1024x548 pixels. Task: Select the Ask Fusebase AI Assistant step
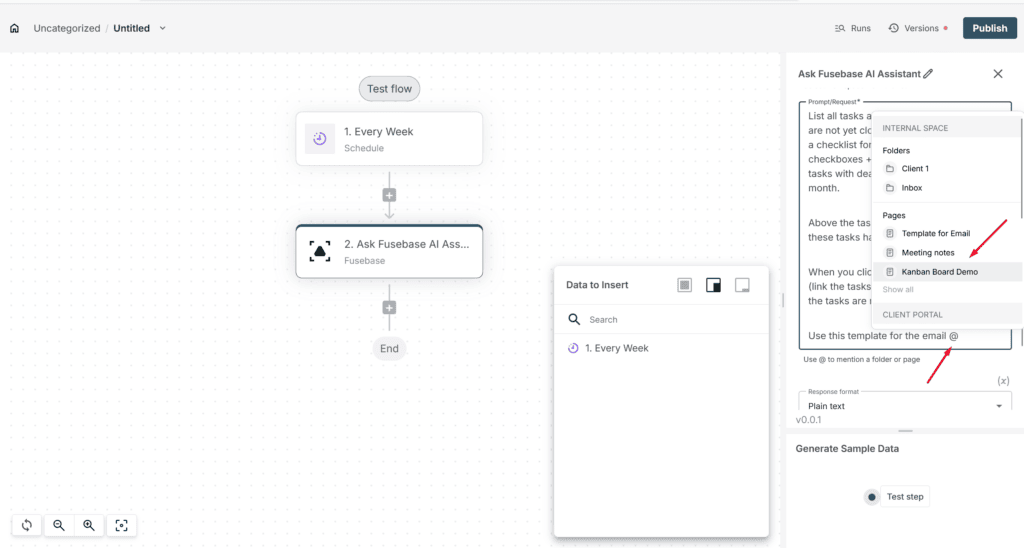coord(389,251)
